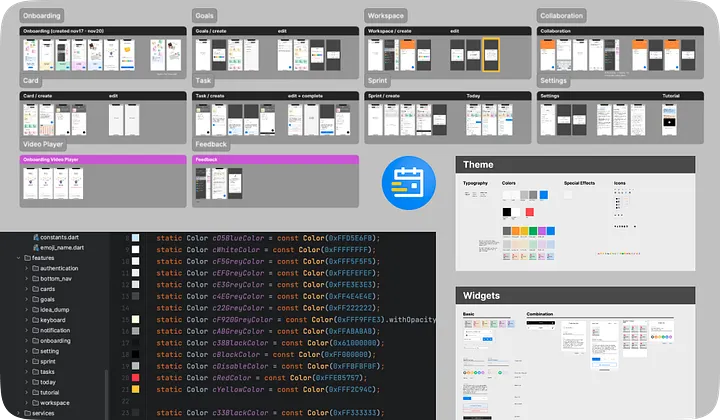Select the Workspace section label

(386, 16)
